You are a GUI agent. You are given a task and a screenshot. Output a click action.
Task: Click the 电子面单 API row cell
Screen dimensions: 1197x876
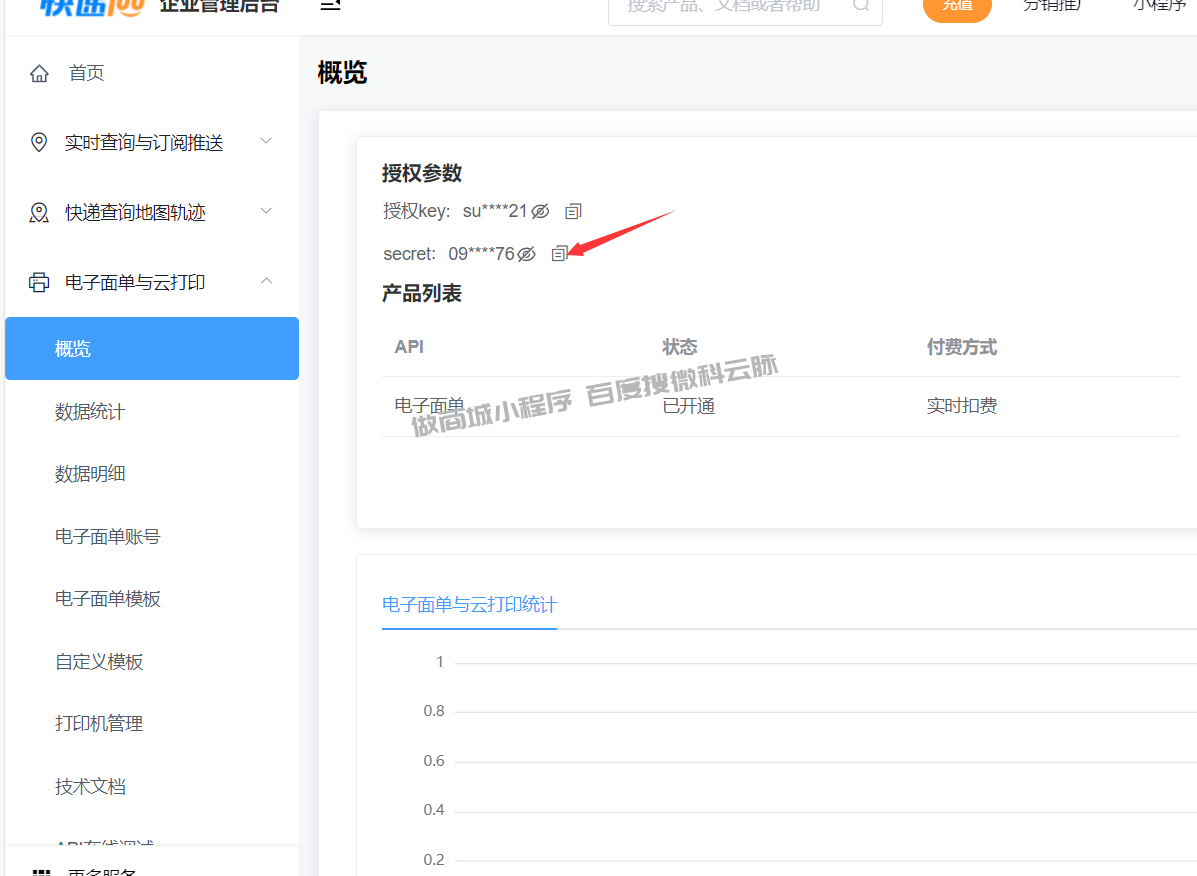pos(429,405)
